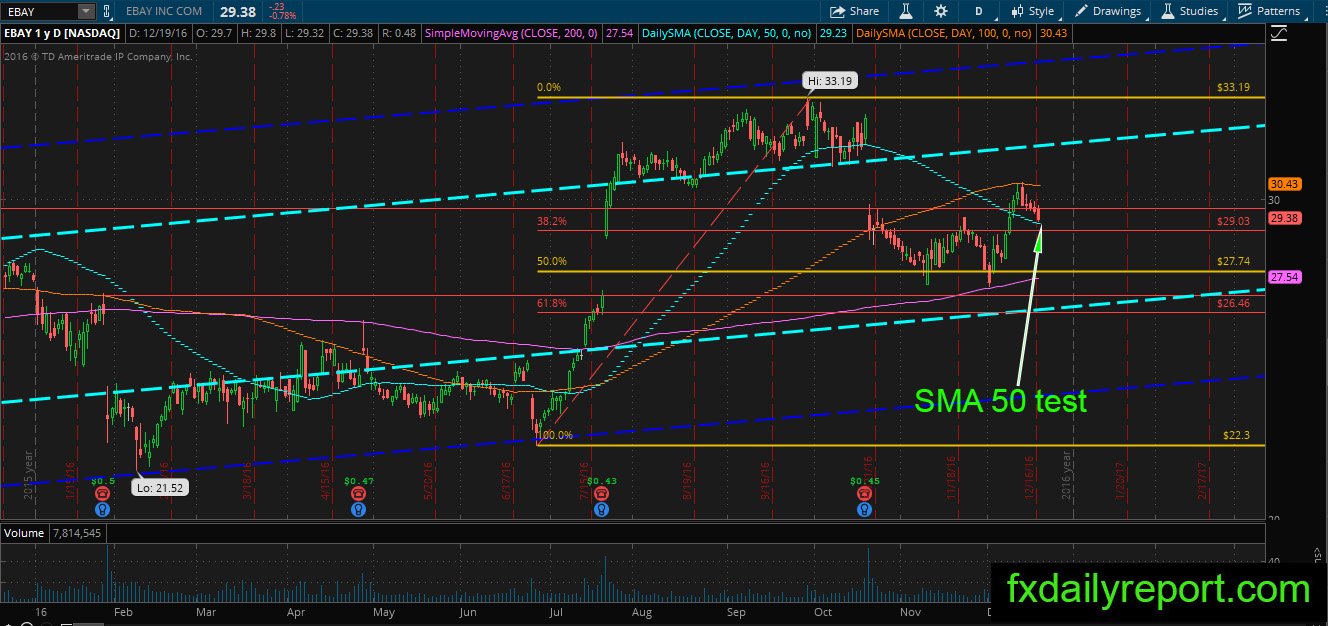Open chart settings gear icon

[940, 11]
